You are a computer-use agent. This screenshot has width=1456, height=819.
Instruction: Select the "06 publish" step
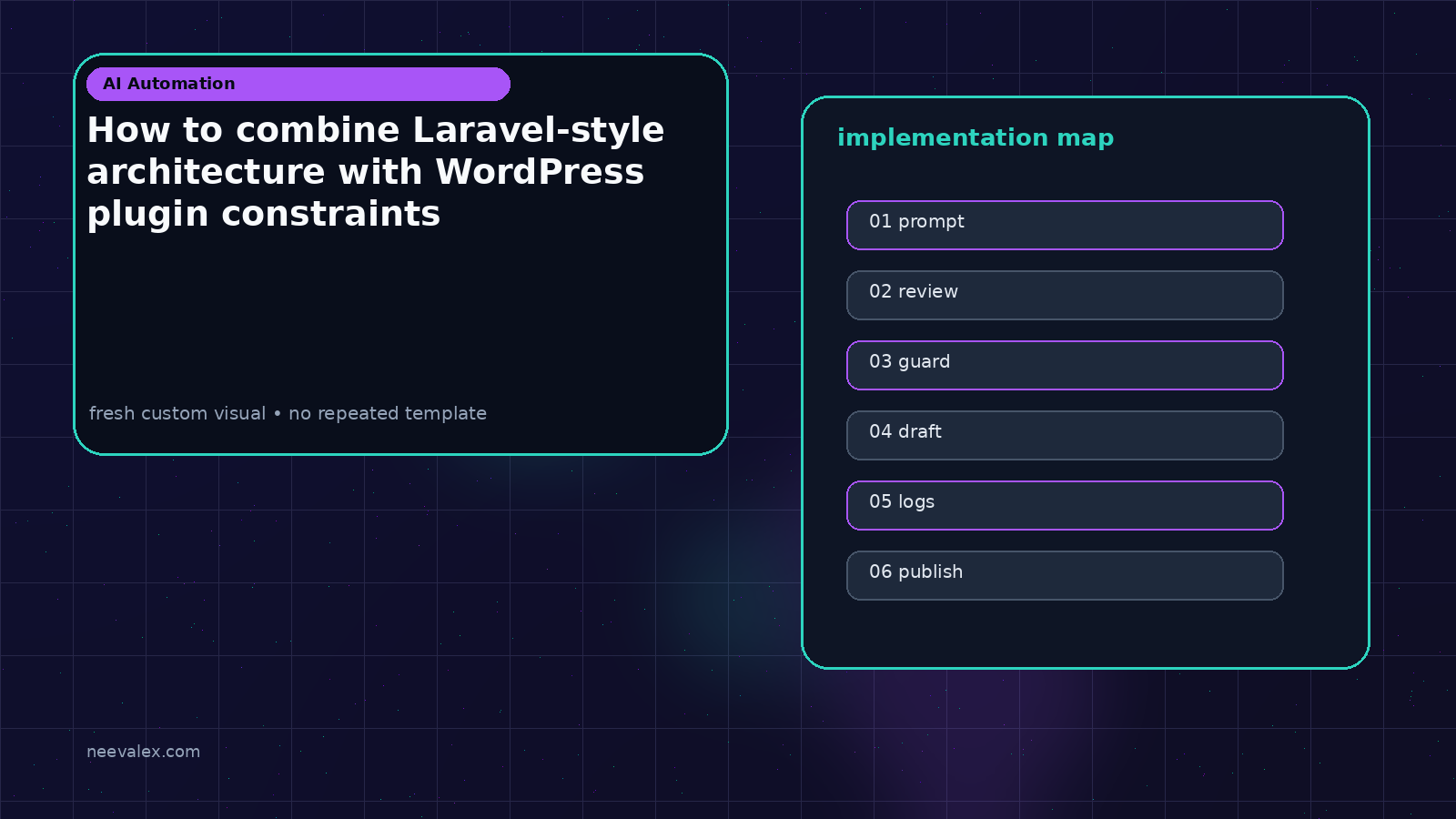(x=1065, y=575)
